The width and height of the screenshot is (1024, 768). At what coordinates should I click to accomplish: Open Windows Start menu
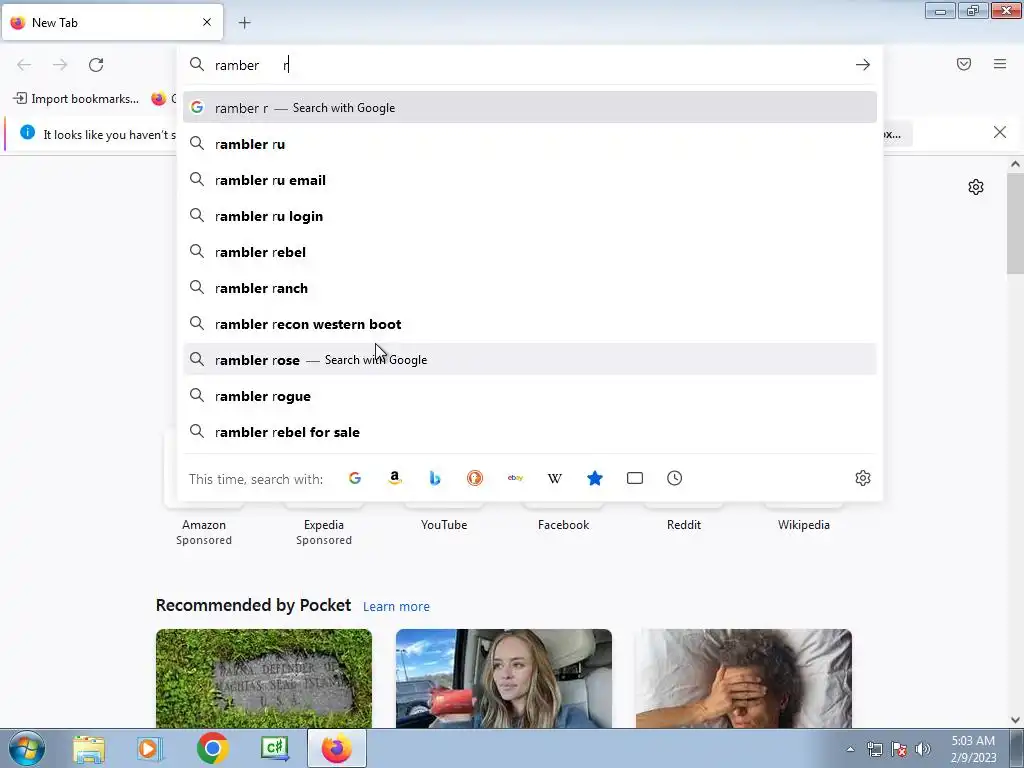27,748
